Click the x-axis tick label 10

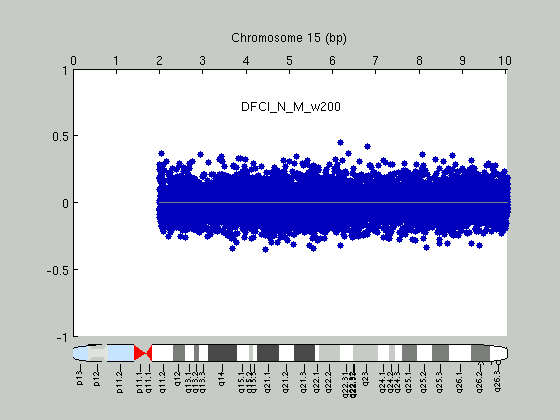pyautogui.click(x=505, y=61)
